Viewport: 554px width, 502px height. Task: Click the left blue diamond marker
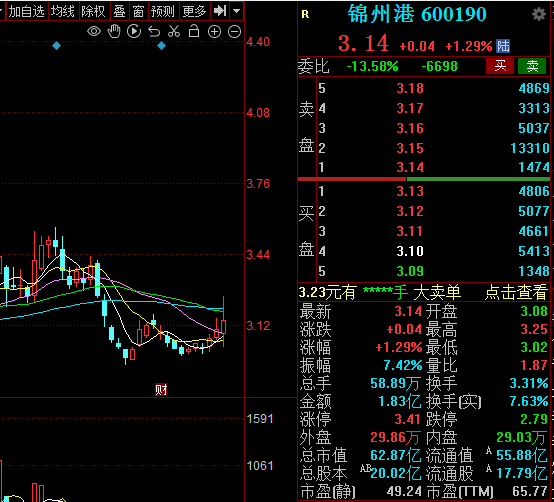(x=57, y=46)
